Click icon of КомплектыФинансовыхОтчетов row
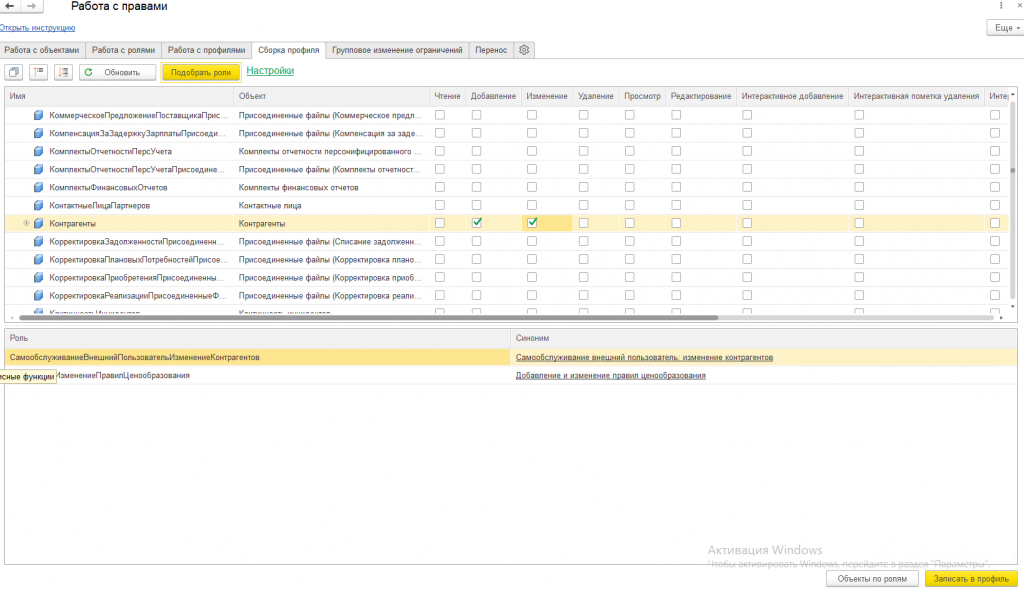Image resolution: width=1024 pixels, height=589 pixels. pos(39,187)
